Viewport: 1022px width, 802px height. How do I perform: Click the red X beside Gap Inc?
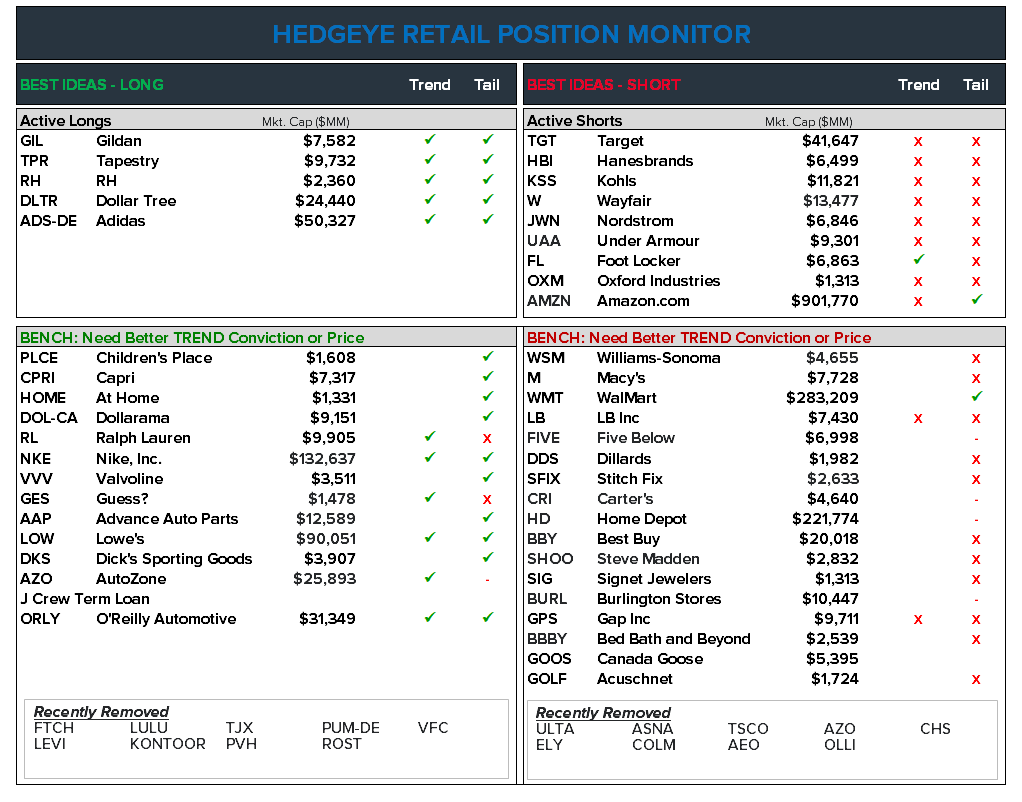tap(918, 619)
